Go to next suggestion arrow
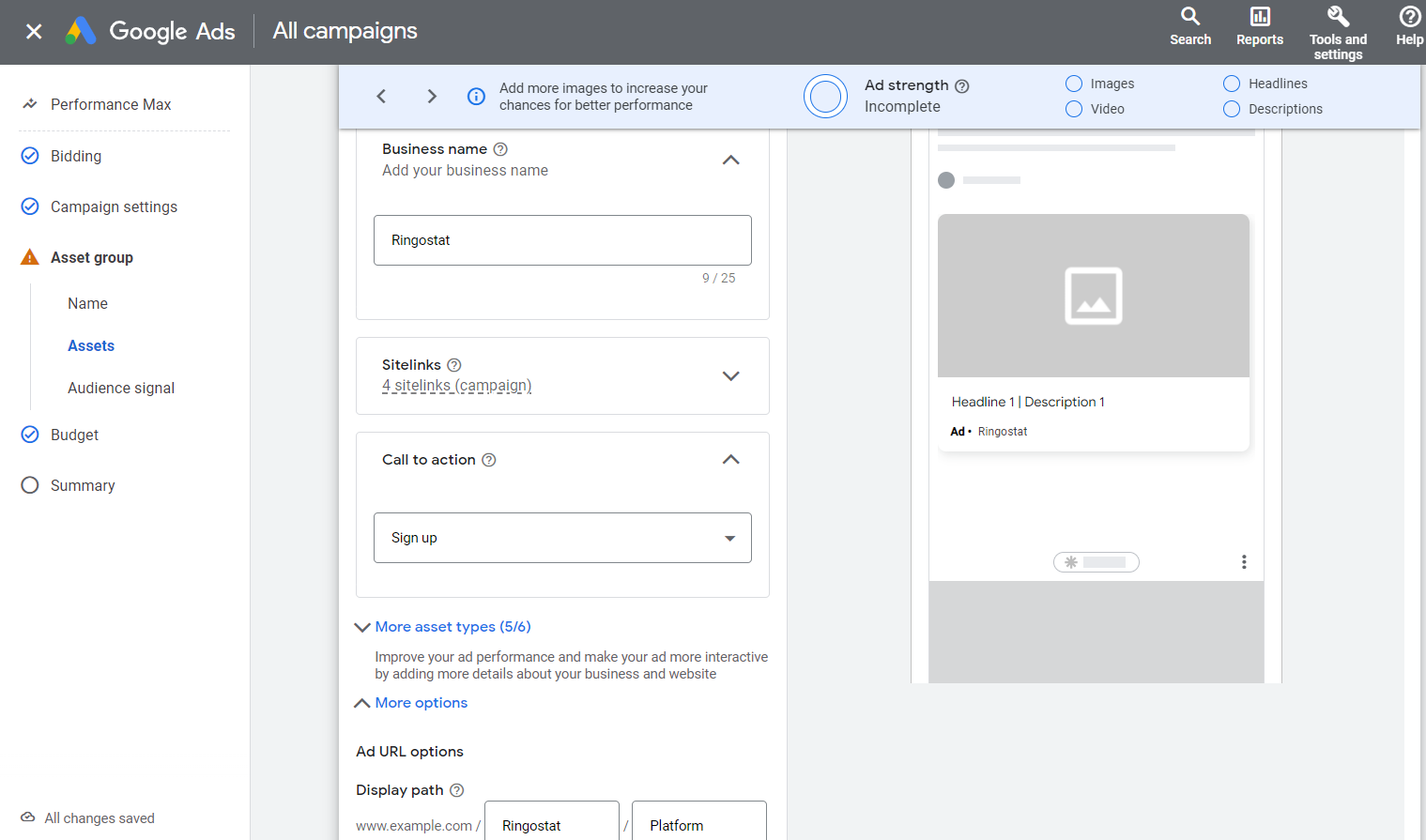 tap(432, 96)
